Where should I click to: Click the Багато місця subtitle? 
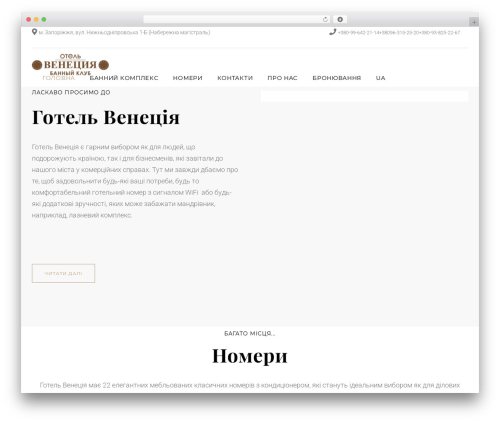250,333
